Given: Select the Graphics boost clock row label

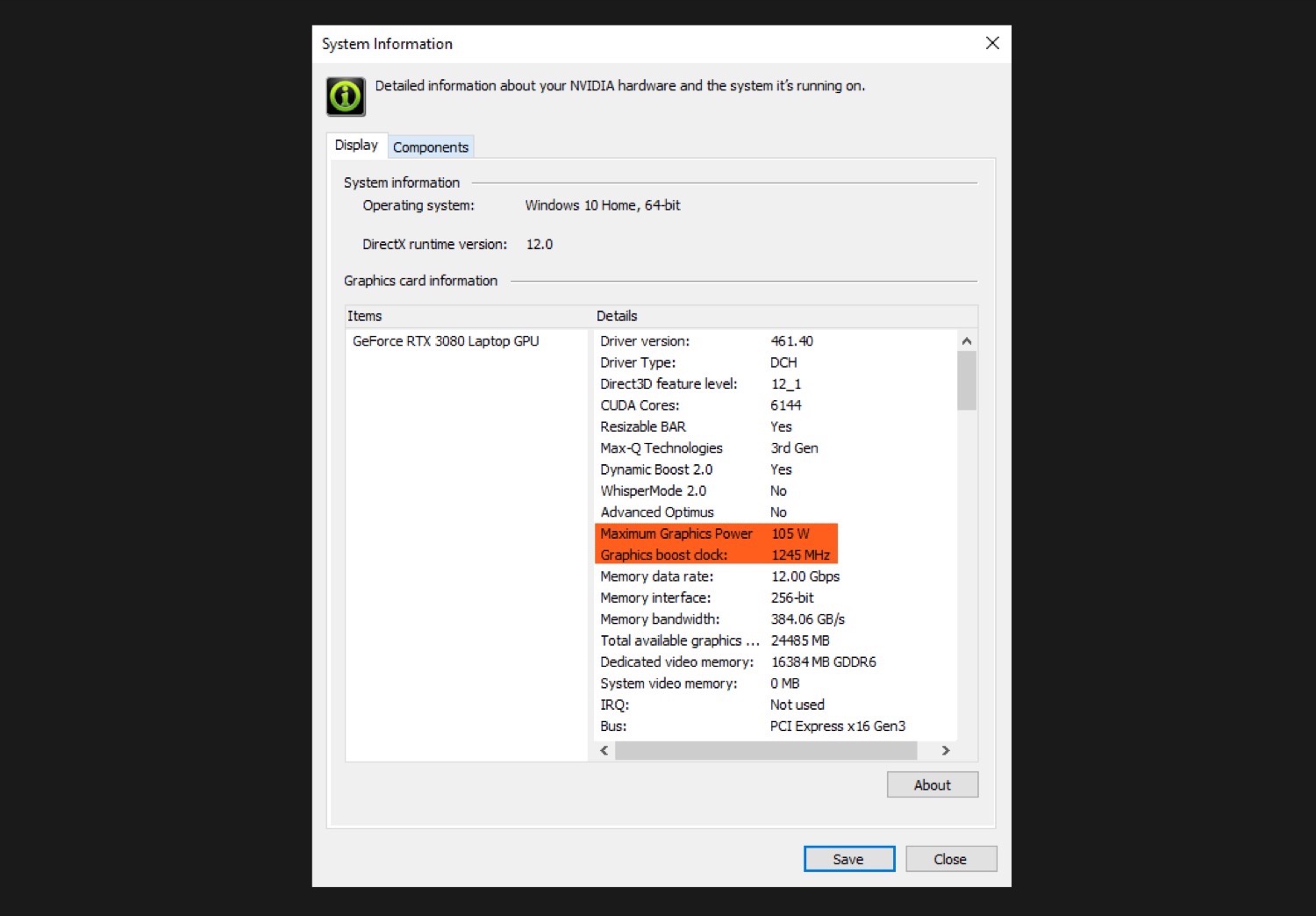Looking at the screenshot, I should tap(664, 555).
